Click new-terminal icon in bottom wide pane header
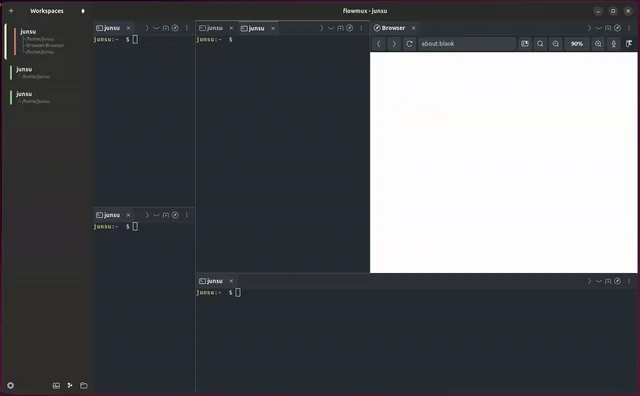The width and height of the screenshot is (640, 396). click(608, 281)
